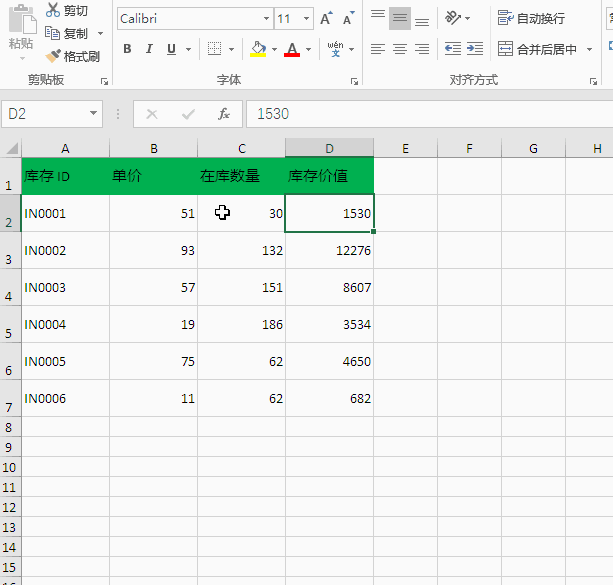
Task: Click the Cut (剪切) scissors icon
Action: (x=53, y=10)
